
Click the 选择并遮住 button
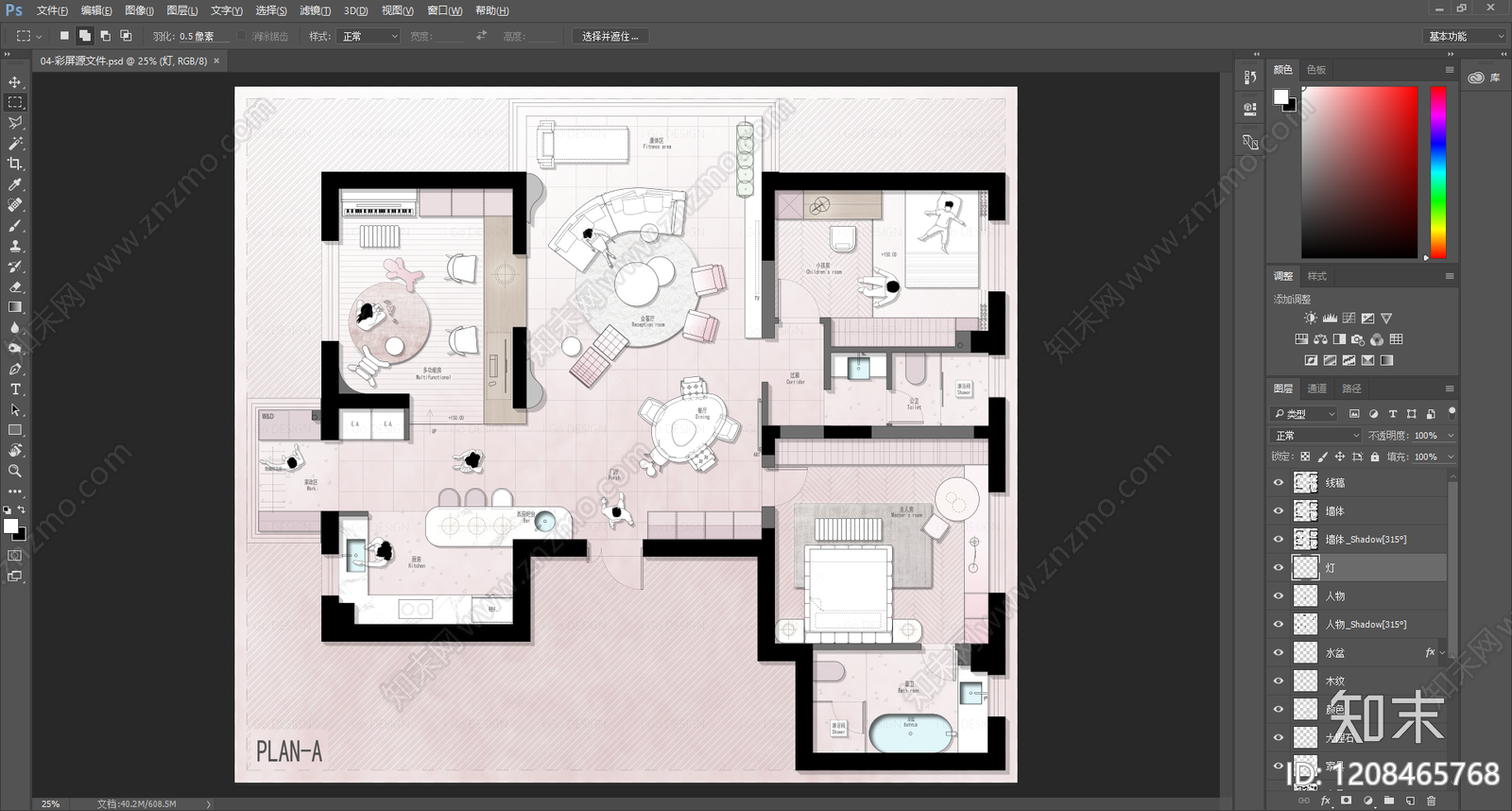[x=610, y=36]
